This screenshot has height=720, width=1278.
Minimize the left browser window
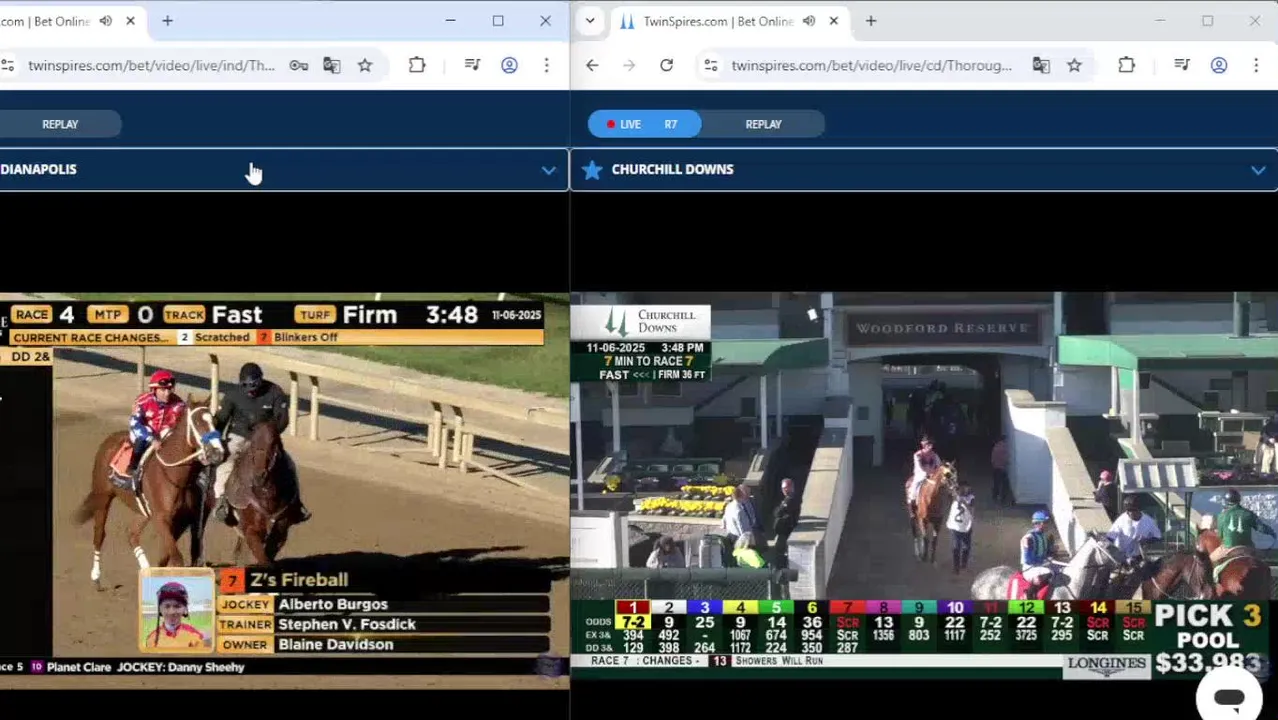coord(450,21)
